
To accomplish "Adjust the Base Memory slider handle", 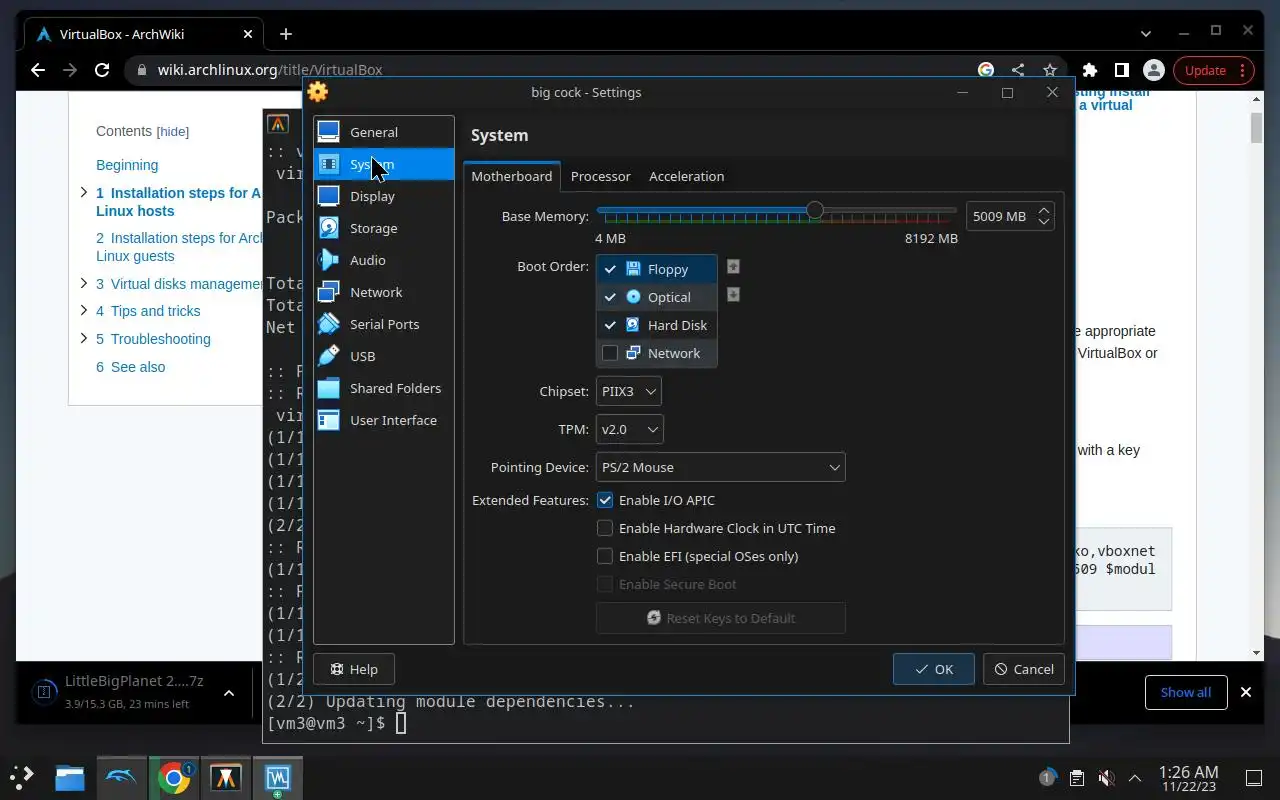I will click(815, 210).
